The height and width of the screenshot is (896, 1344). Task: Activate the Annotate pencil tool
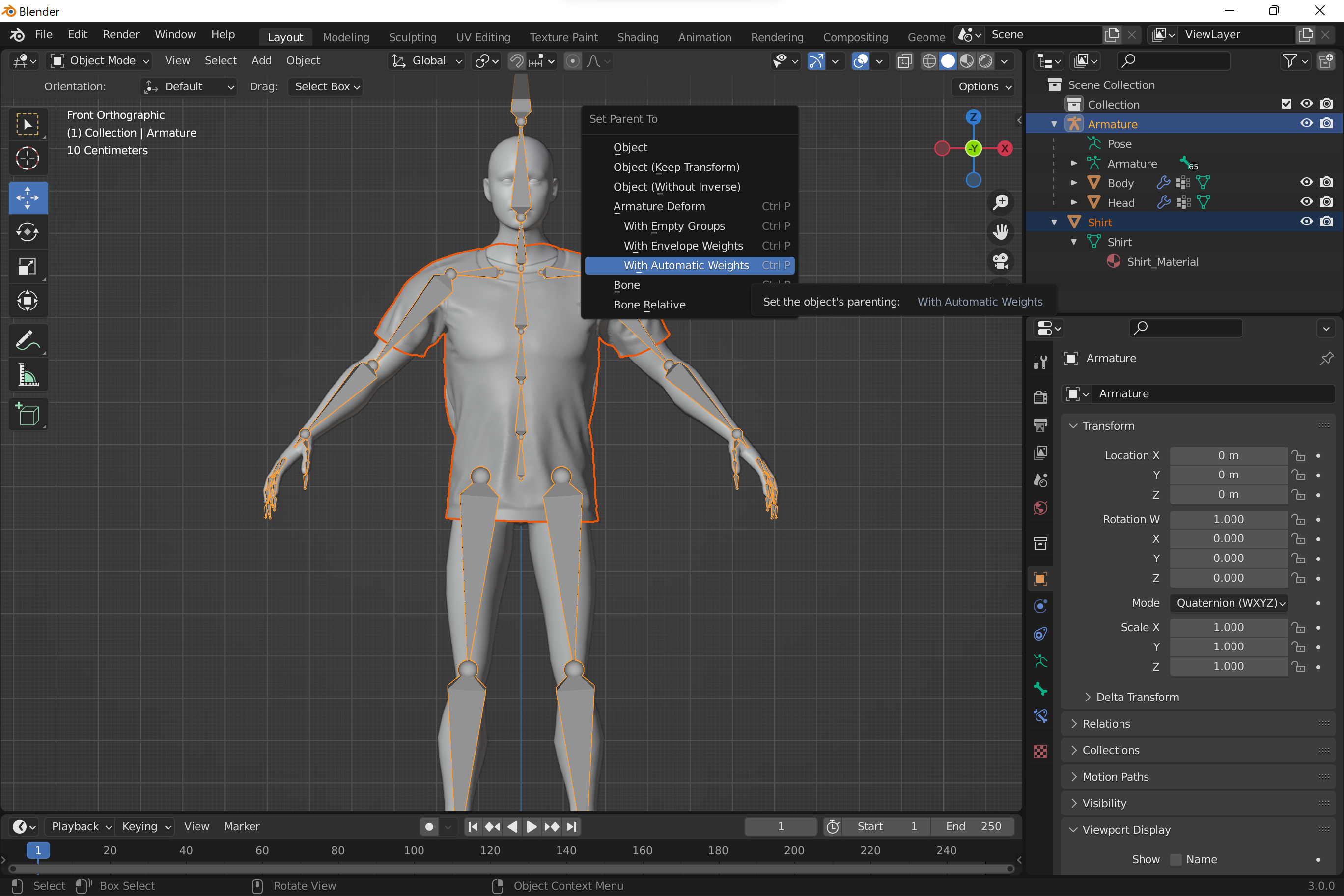click(28, 341)
